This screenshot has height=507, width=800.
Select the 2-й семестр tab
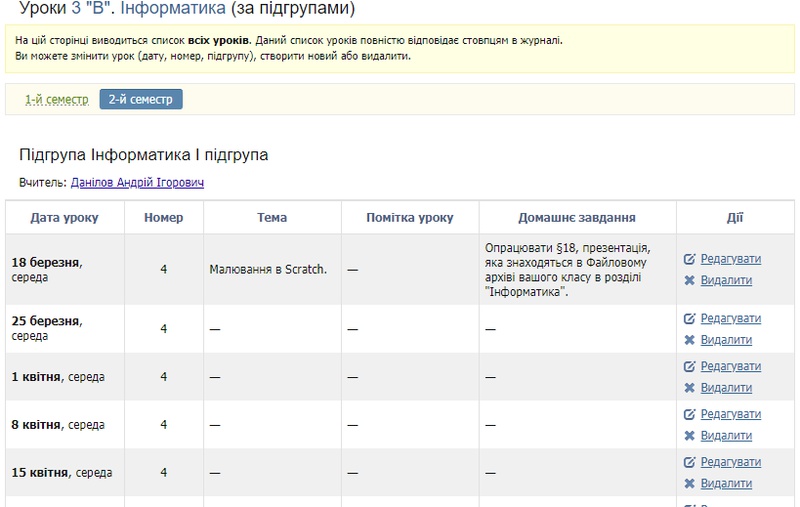(x=141, y=99)
